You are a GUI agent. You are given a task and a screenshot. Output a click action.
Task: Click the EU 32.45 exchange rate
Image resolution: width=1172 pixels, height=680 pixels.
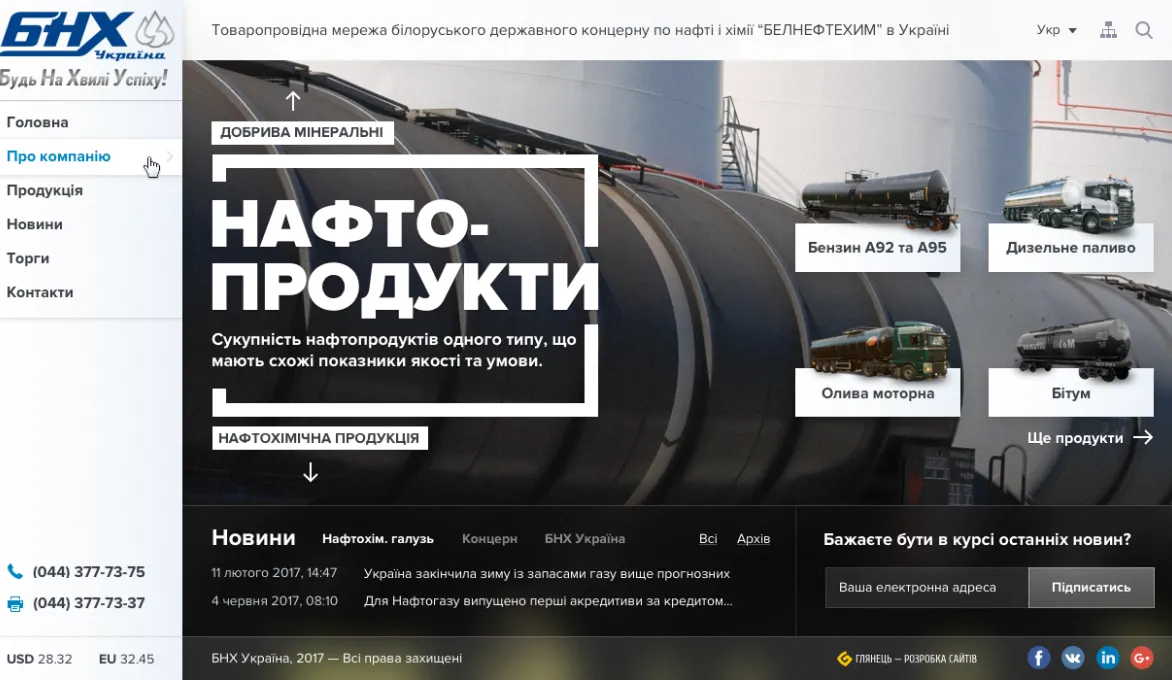click(126, 659)
